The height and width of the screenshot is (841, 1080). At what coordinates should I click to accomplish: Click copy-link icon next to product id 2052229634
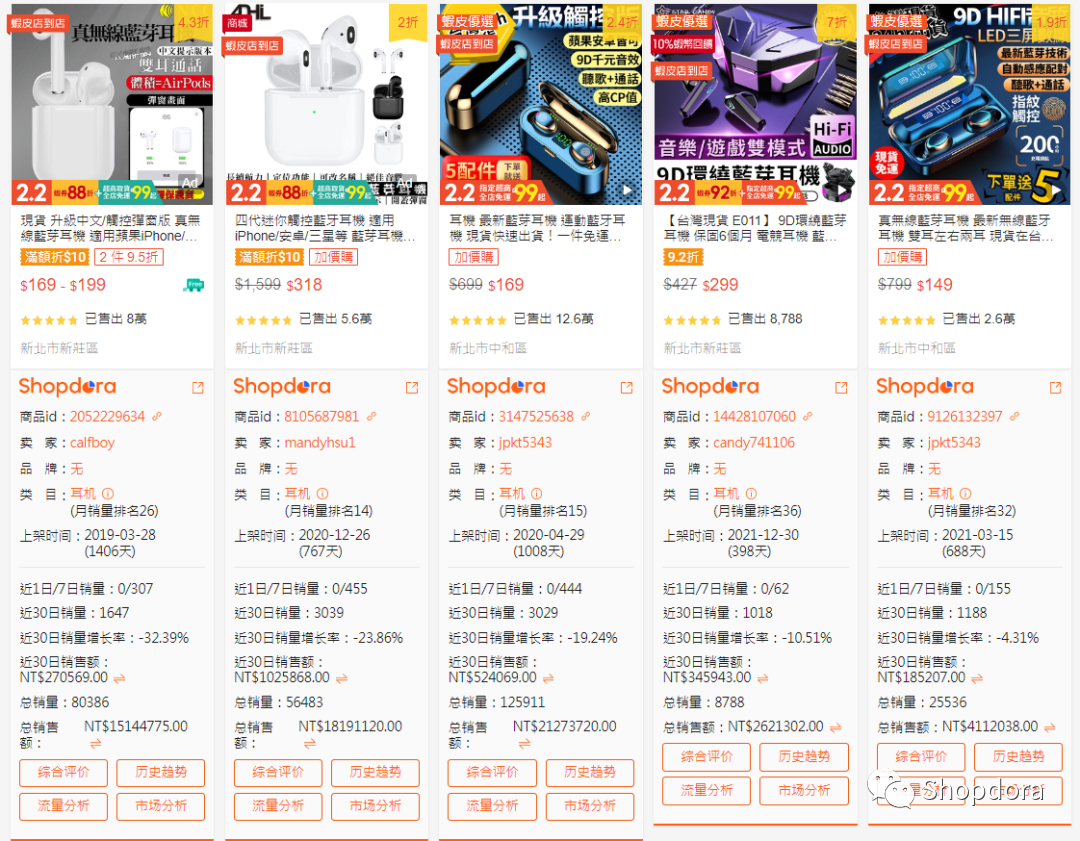(x=157, y=417)
